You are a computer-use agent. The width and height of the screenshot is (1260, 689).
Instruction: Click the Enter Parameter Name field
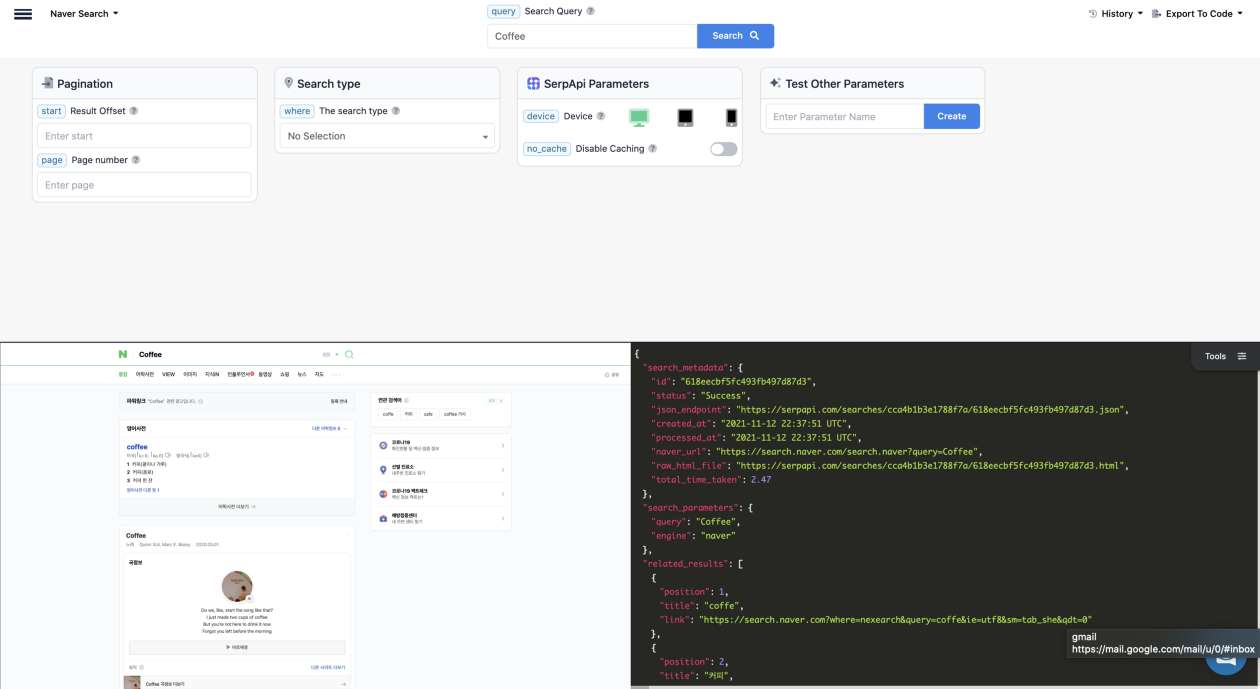coord(845,117)
